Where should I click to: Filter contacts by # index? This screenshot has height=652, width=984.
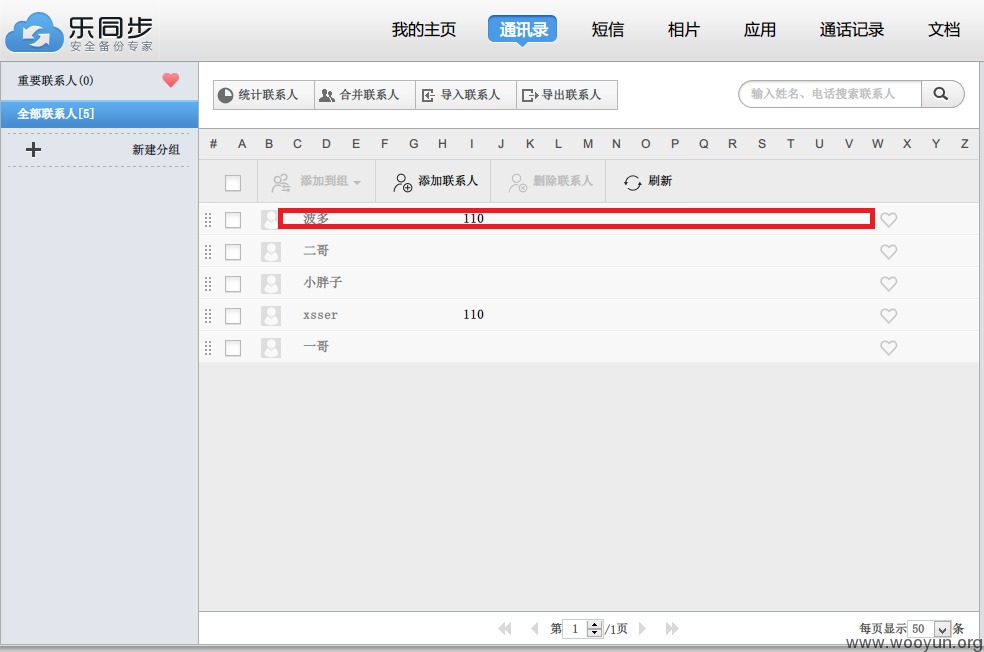pyautogui.click(x=213, y=144)
